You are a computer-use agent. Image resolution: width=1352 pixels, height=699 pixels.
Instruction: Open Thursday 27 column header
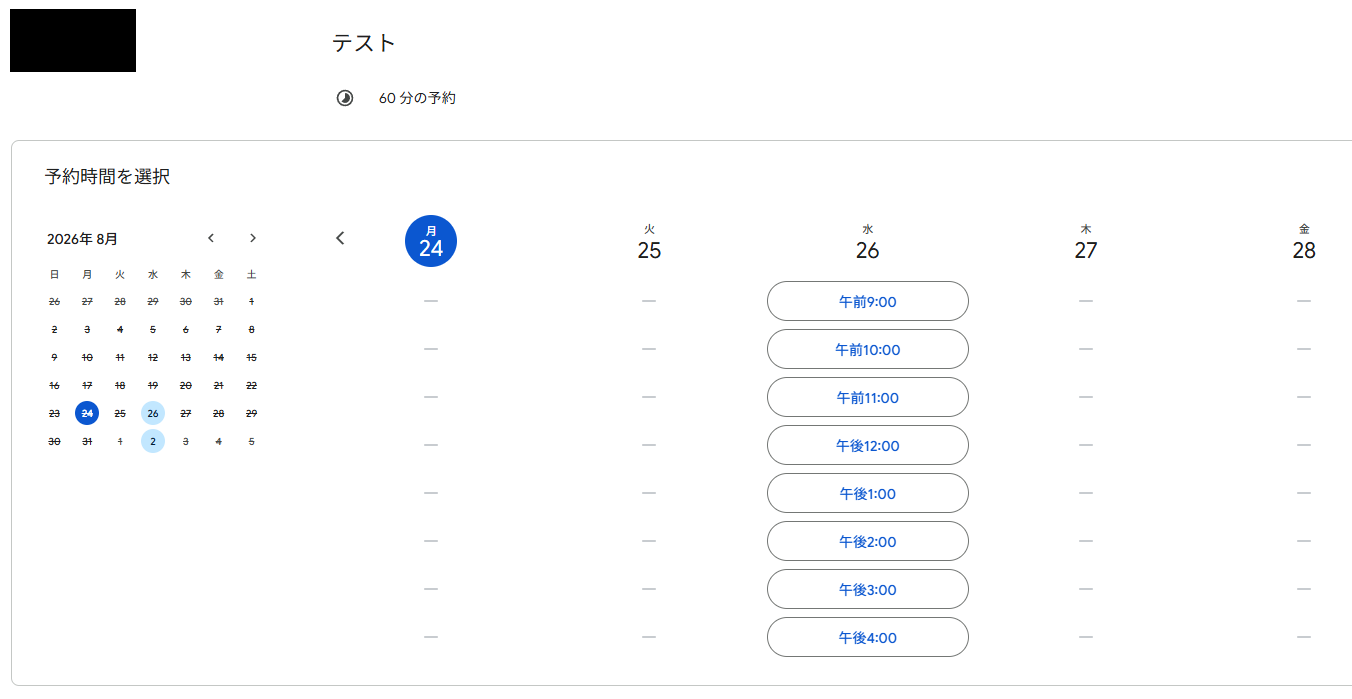1086,242
